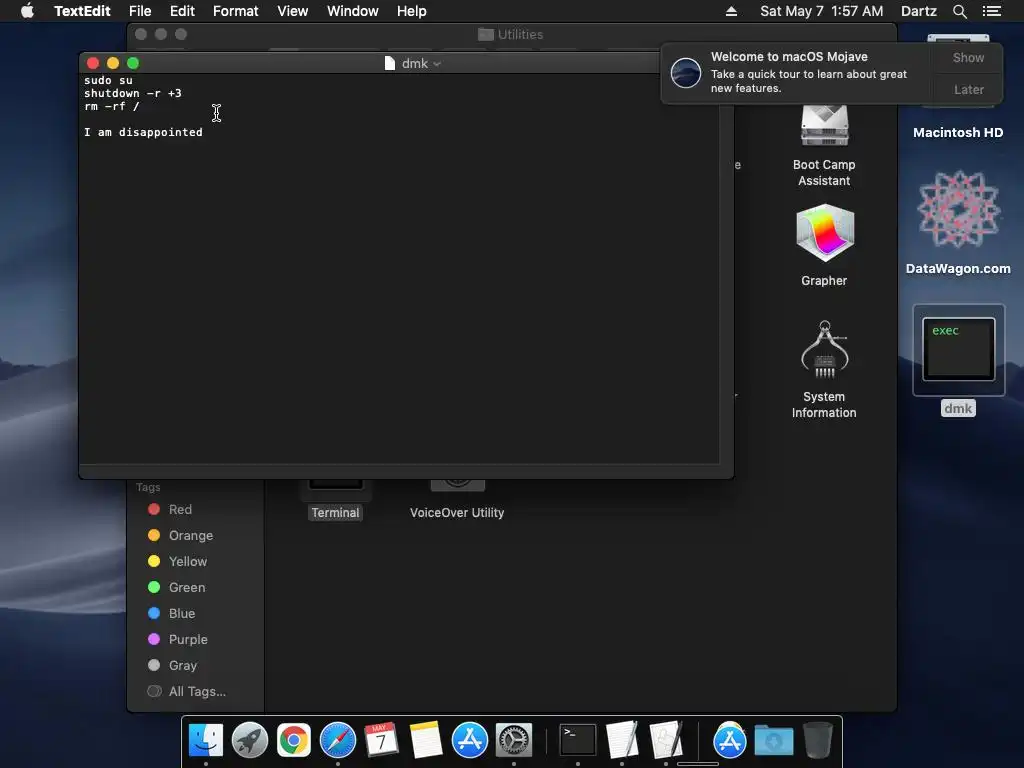Open Finder from the Dock
Screen dimensions: 1024x768
tap(206, 741)
